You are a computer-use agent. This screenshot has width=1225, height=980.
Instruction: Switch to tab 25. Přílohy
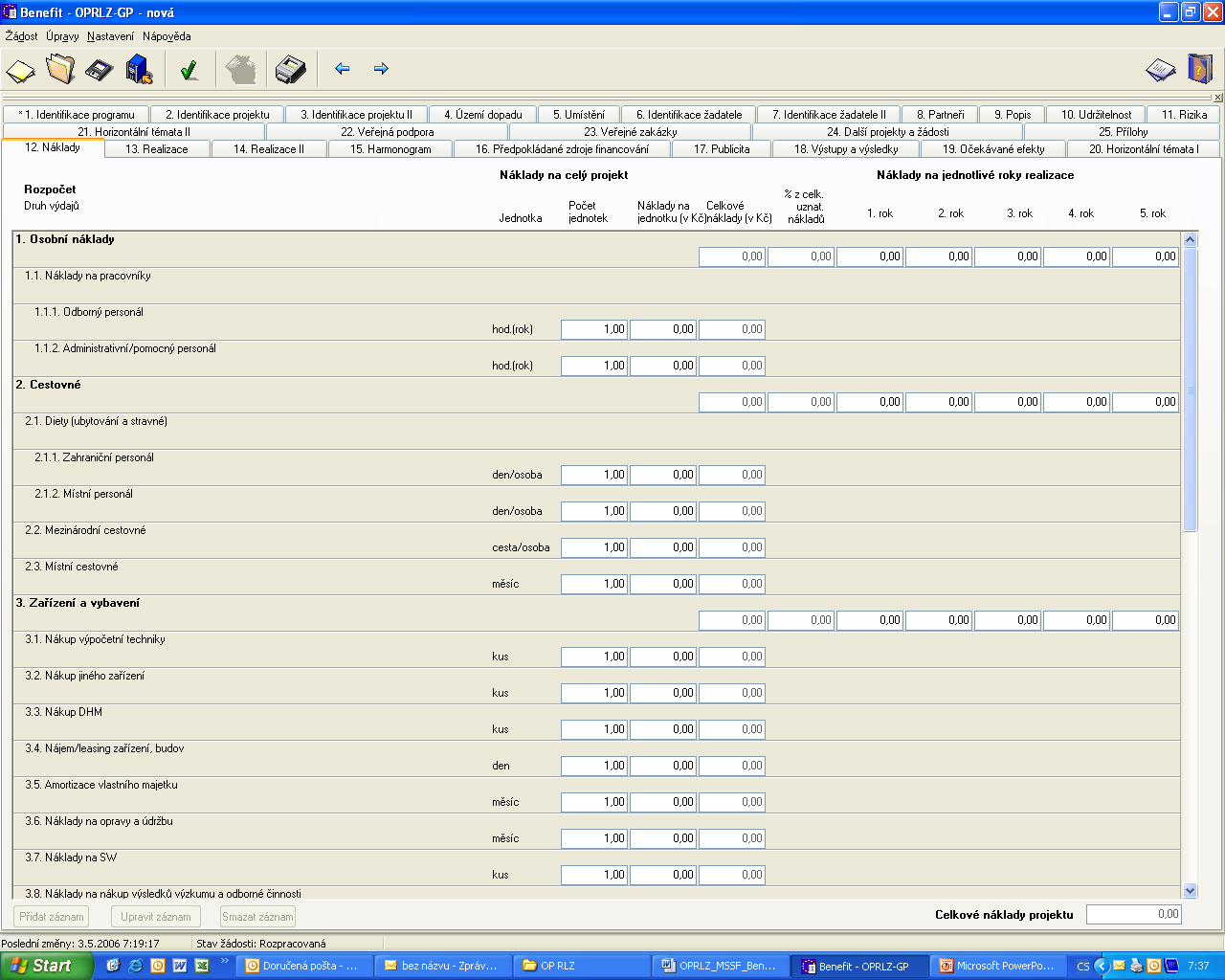point(1124,131)
